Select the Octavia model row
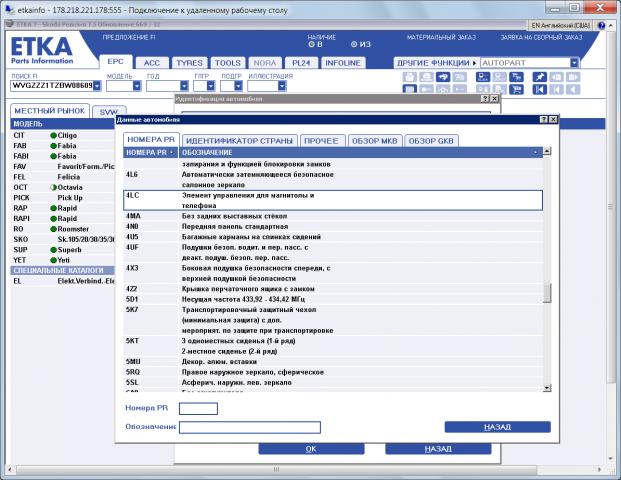This screenshot has width=621, height=480. pos(63,187)
